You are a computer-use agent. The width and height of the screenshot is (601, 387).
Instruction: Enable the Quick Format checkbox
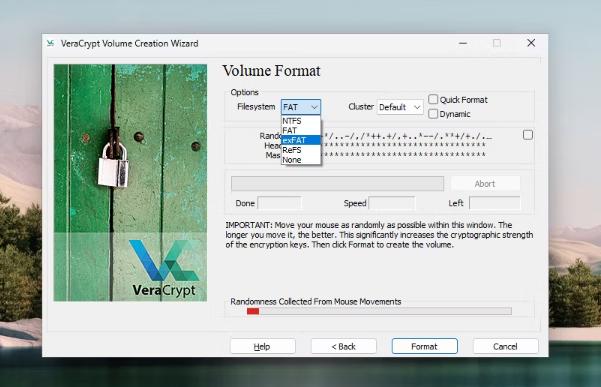point(433,99)
